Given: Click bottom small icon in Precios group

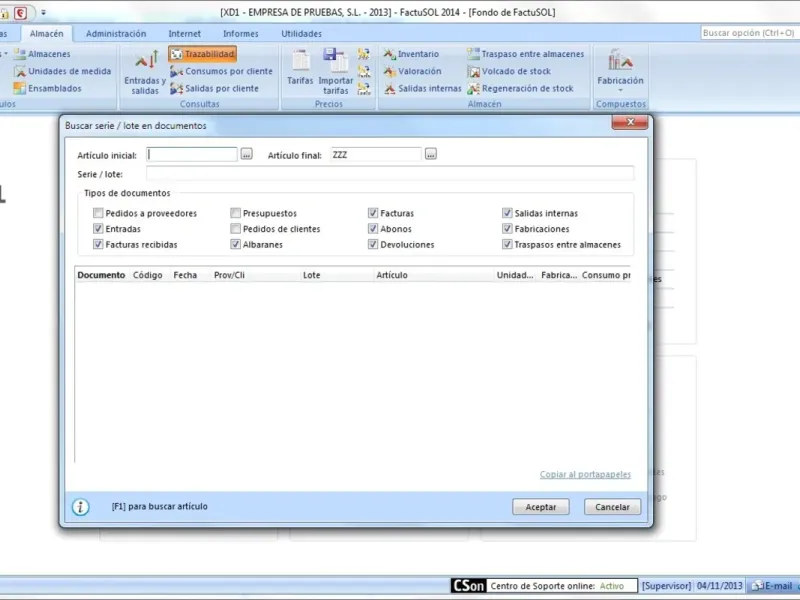Looking at the screenshot, I should pyautogui.click(x=364, y=88).
